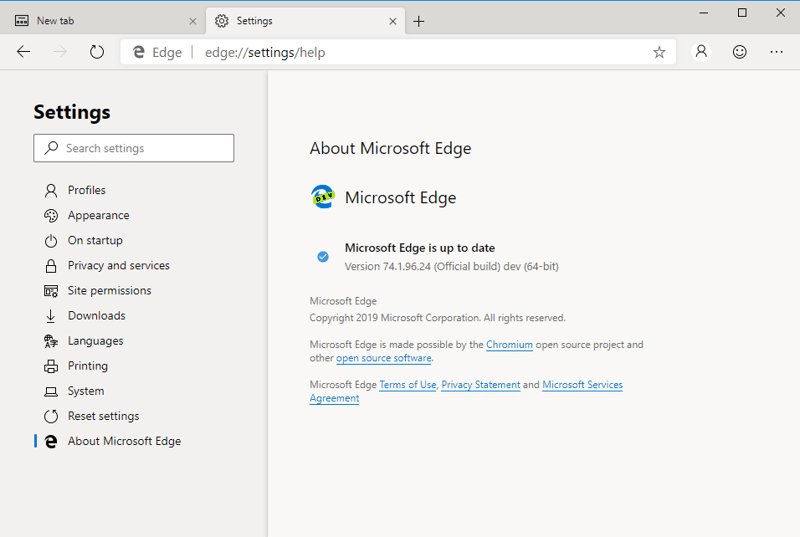Image resolution: width=800 pixels, height=537 pixels.
Task: Click the Settings heading in sidebar
Action: click(72, 112)
